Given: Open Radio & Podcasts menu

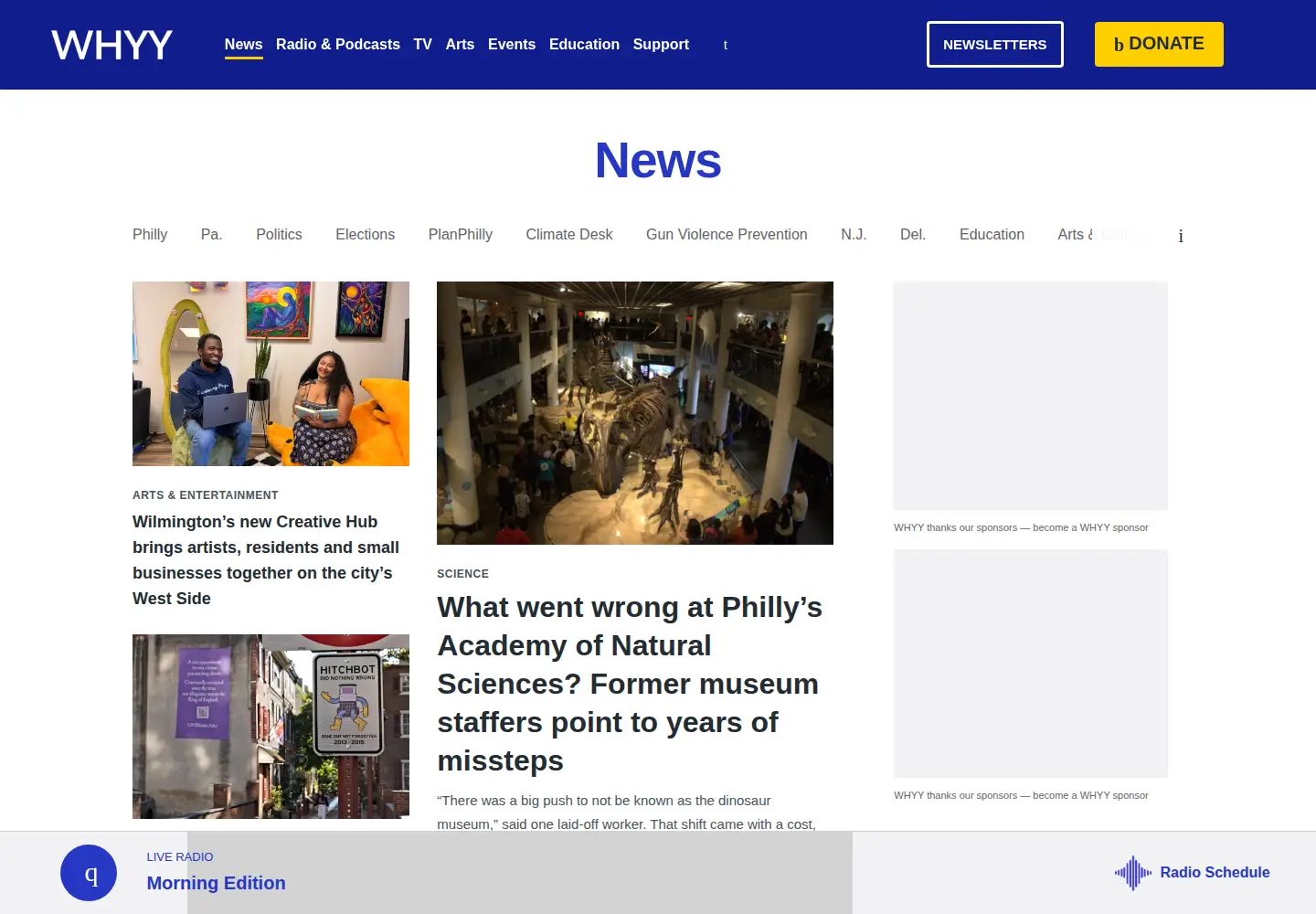Looking at the screenshot, I should (338, 45).
